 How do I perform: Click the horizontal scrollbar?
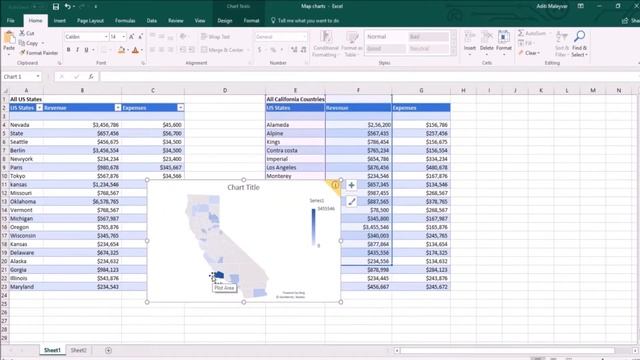(x=507, y=350)
